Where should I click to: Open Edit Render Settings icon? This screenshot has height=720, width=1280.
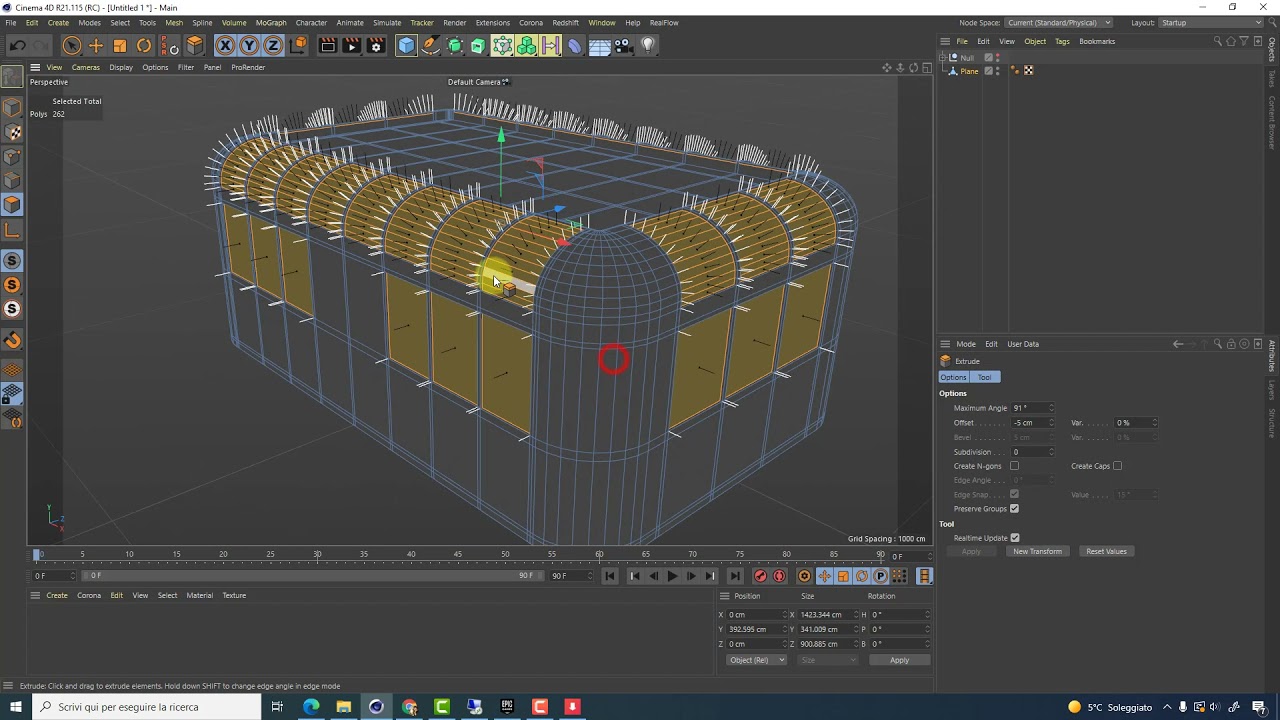(376, 45)
